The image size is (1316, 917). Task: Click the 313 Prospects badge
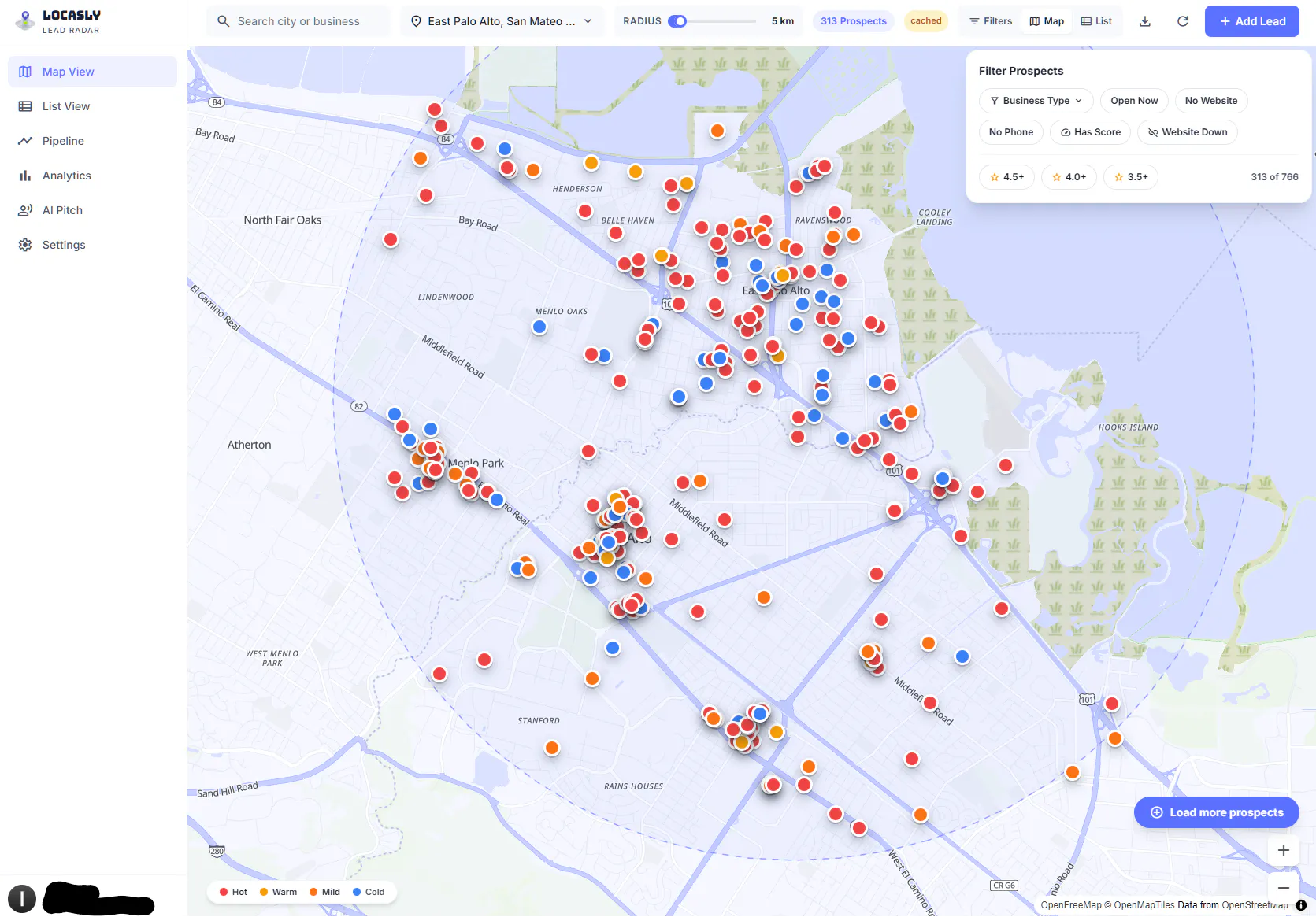click(853, 21)
